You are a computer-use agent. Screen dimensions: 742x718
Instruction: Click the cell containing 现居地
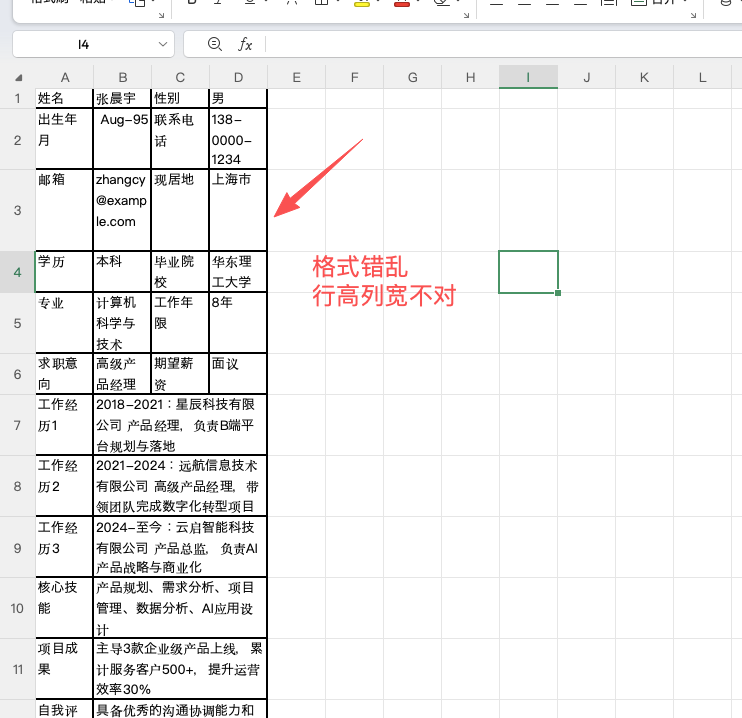pos(180,210)
